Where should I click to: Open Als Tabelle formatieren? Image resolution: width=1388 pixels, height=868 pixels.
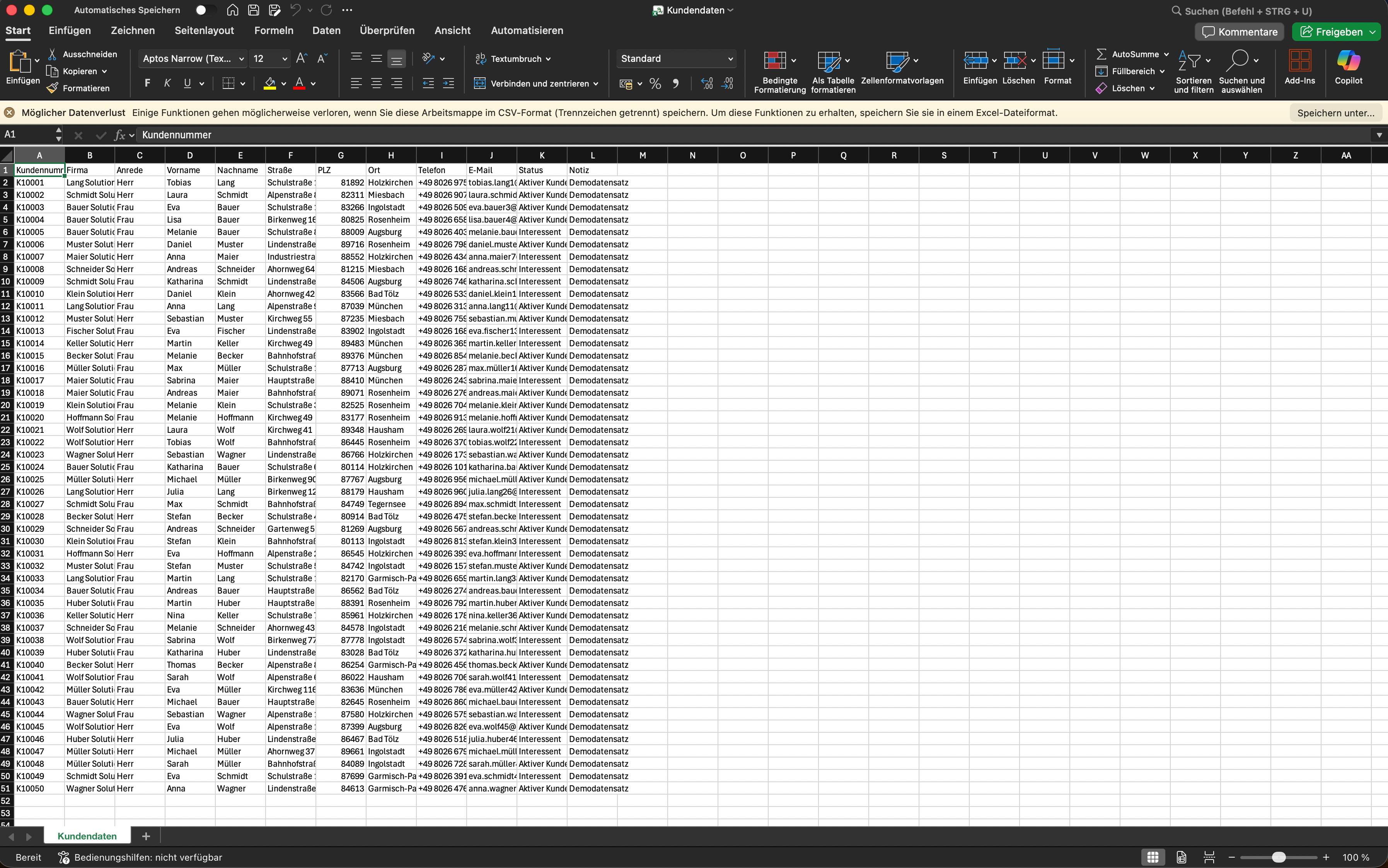(833, 72)
